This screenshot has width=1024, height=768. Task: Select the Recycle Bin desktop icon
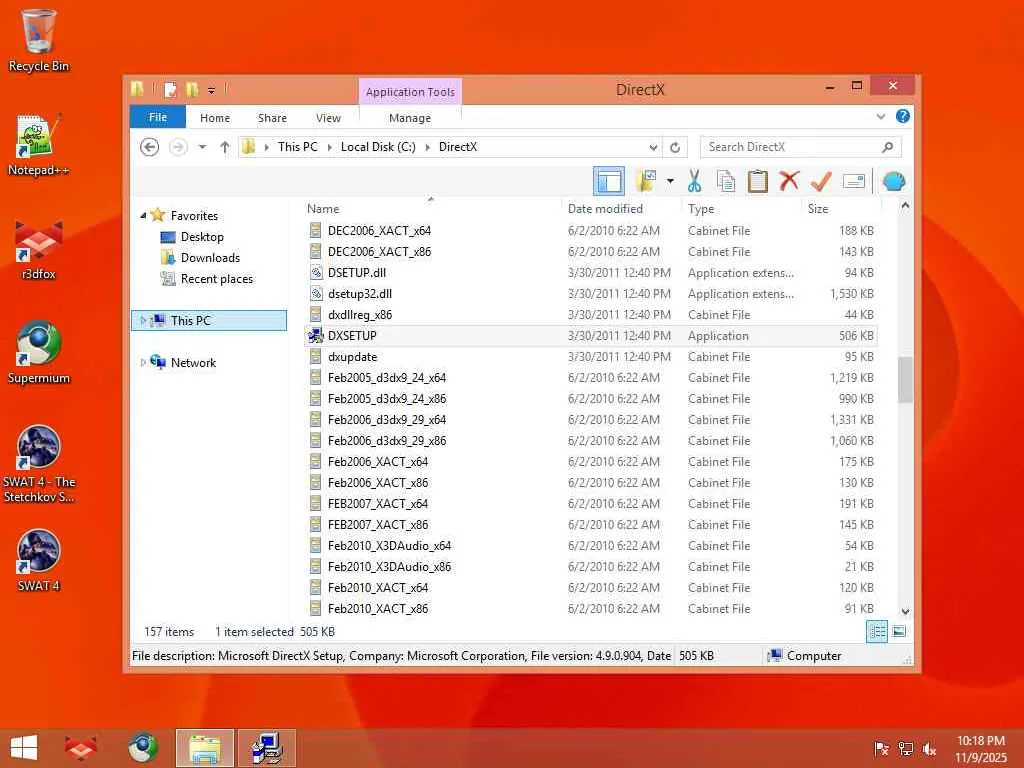pos(39,40)
